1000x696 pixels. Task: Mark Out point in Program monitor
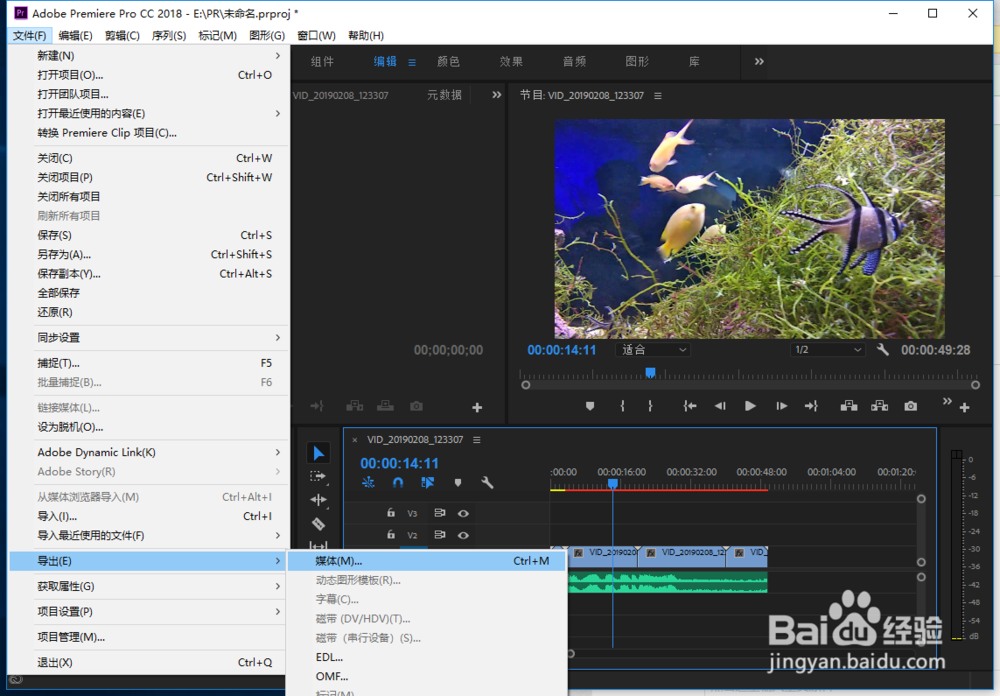click(x=650, y=406)
